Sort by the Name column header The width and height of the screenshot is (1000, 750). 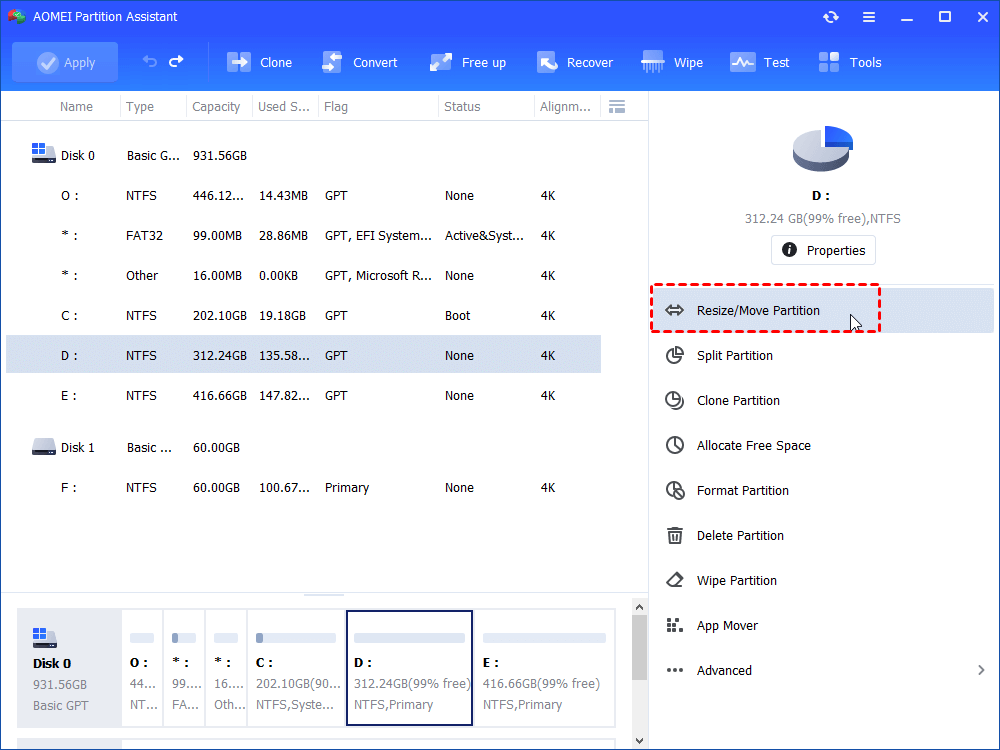pyautogui.click(x=77, y=107)
